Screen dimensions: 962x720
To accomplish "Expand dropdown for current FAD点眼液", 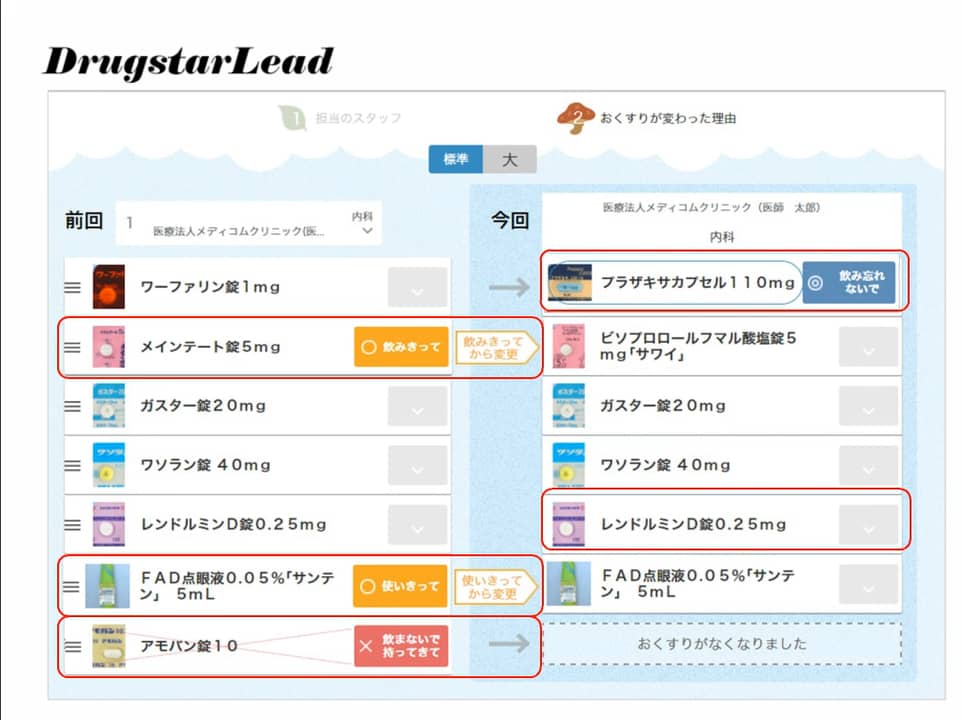I will [x=868, y=584].
